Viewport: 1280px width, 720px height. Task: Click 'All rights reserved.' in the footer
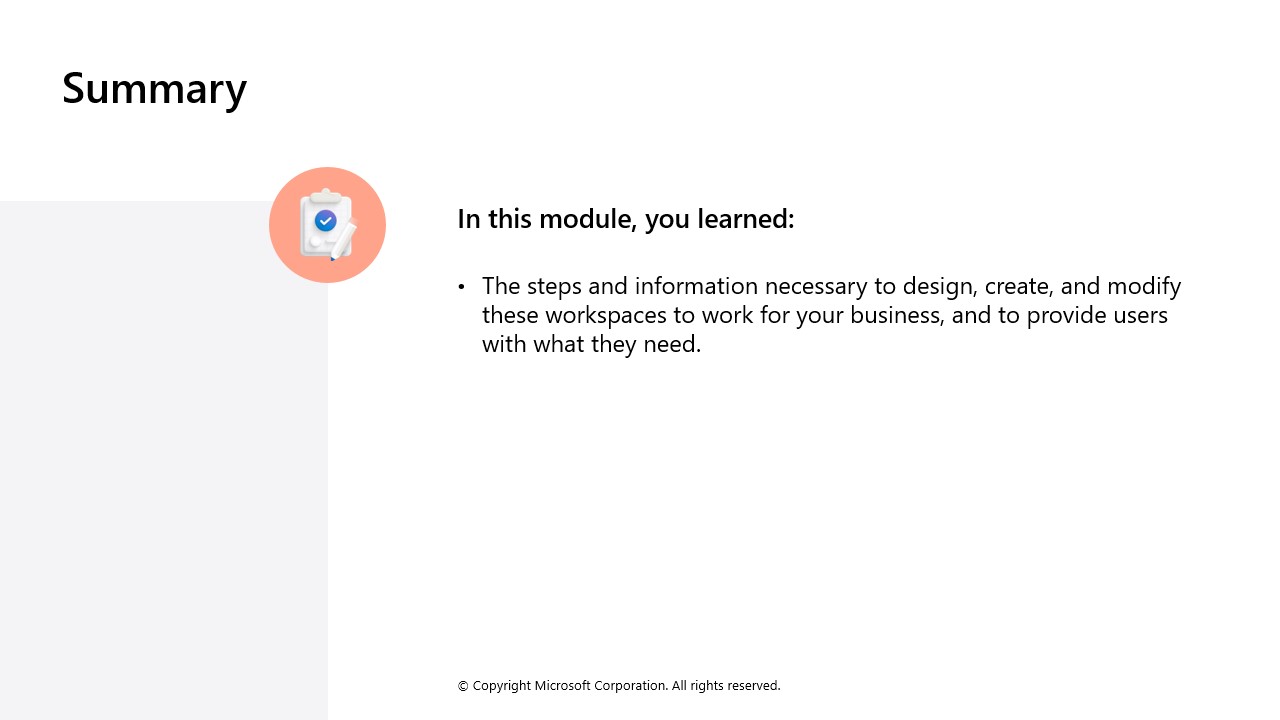click(726, 685)
